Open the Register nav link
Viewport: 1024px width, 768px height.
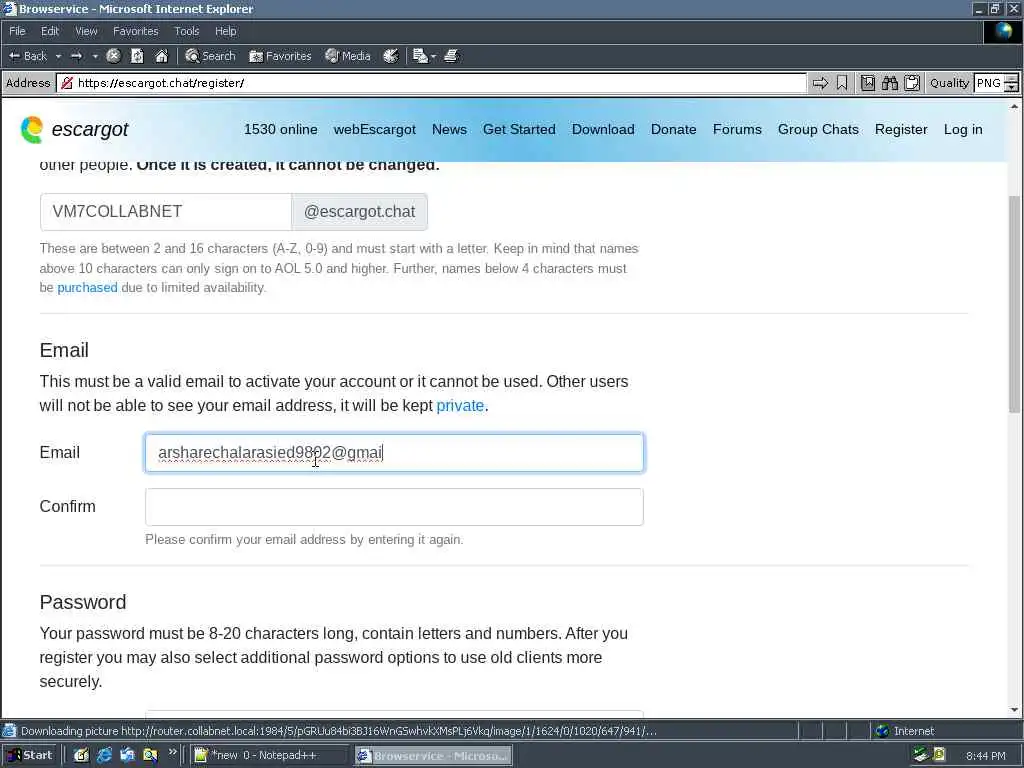coord(901,129)
